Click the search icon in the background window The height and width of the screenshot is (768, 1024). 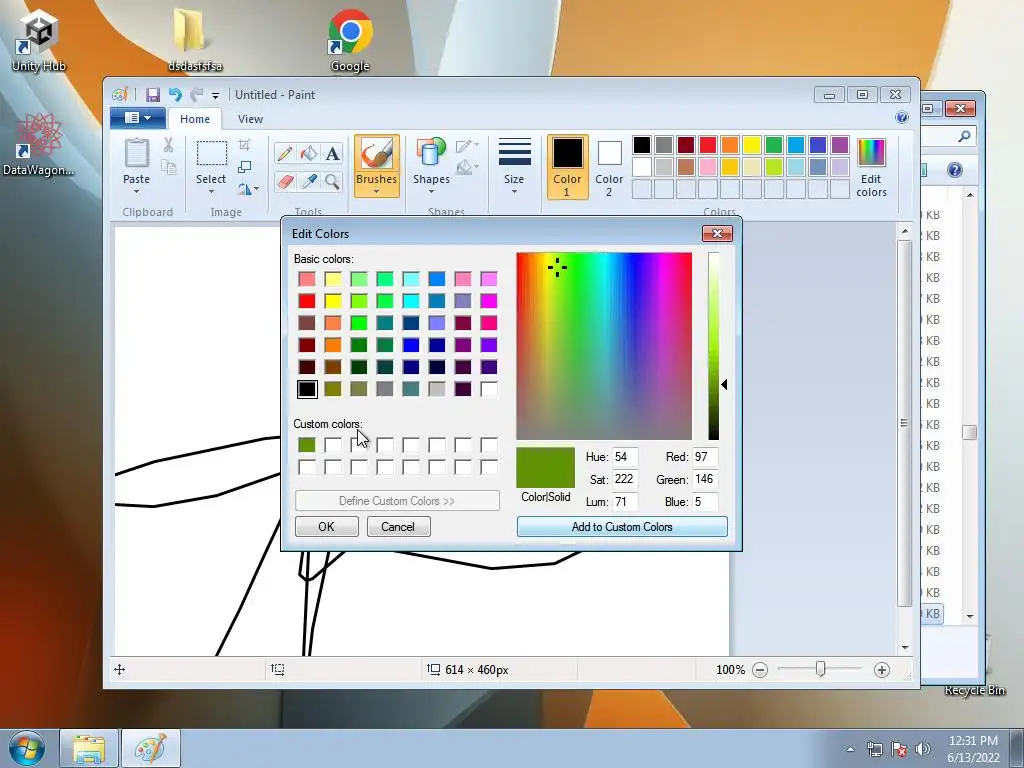pyautogui.click(x=964, y=136)
